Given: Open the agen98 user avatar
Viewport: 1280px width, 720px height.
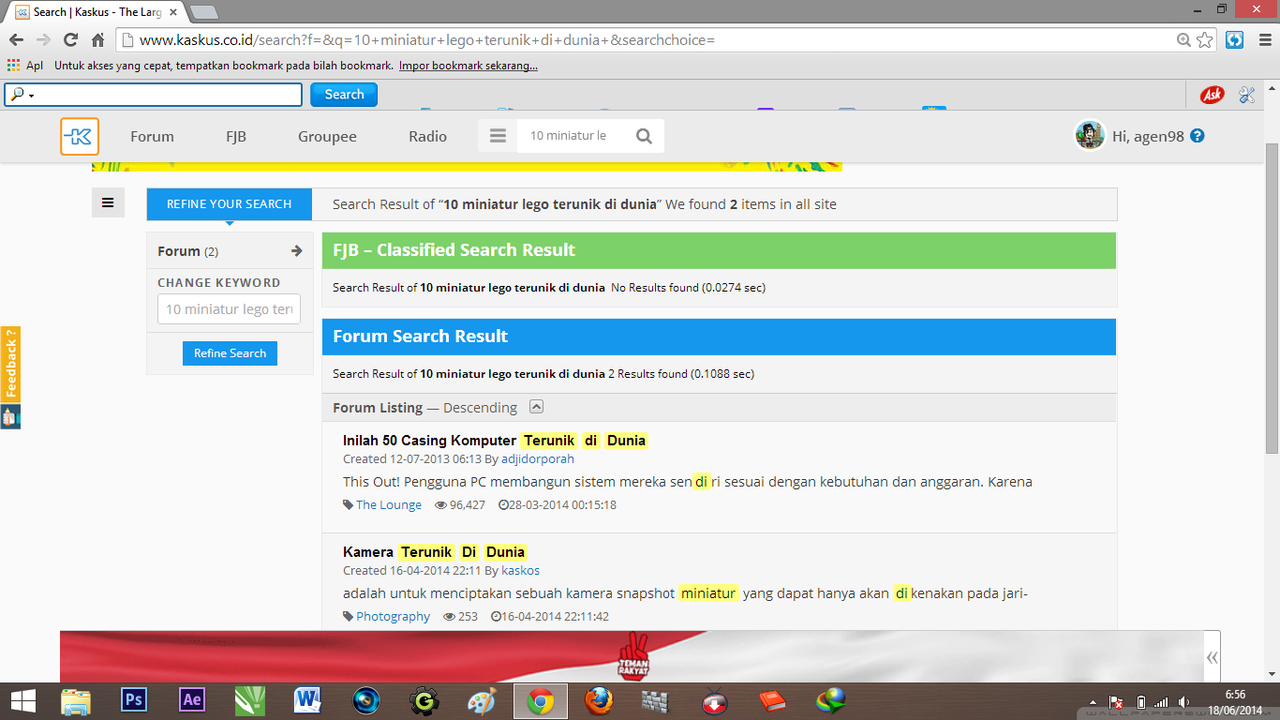Looking at the screenshot, I should coord(1089,135).
